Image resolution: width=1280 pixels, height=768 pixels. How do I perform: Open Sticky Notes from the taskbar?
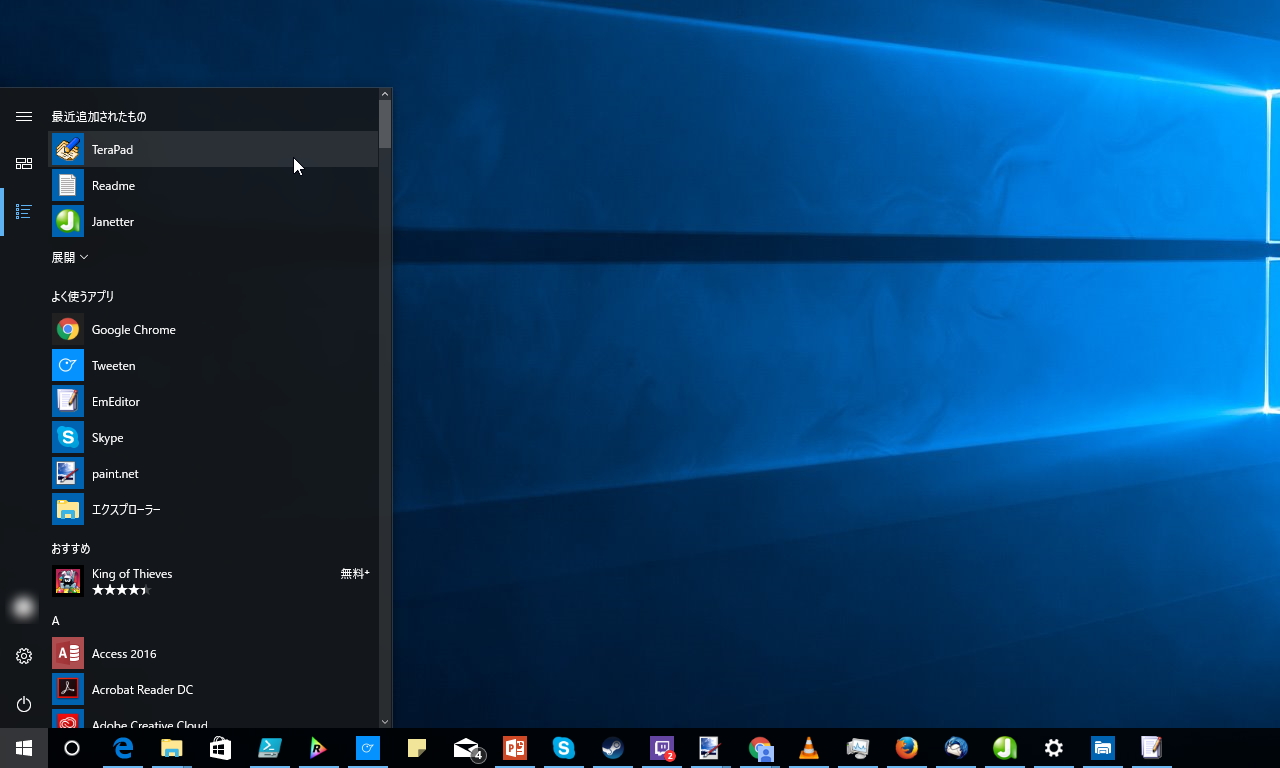(x=417, y=748)
